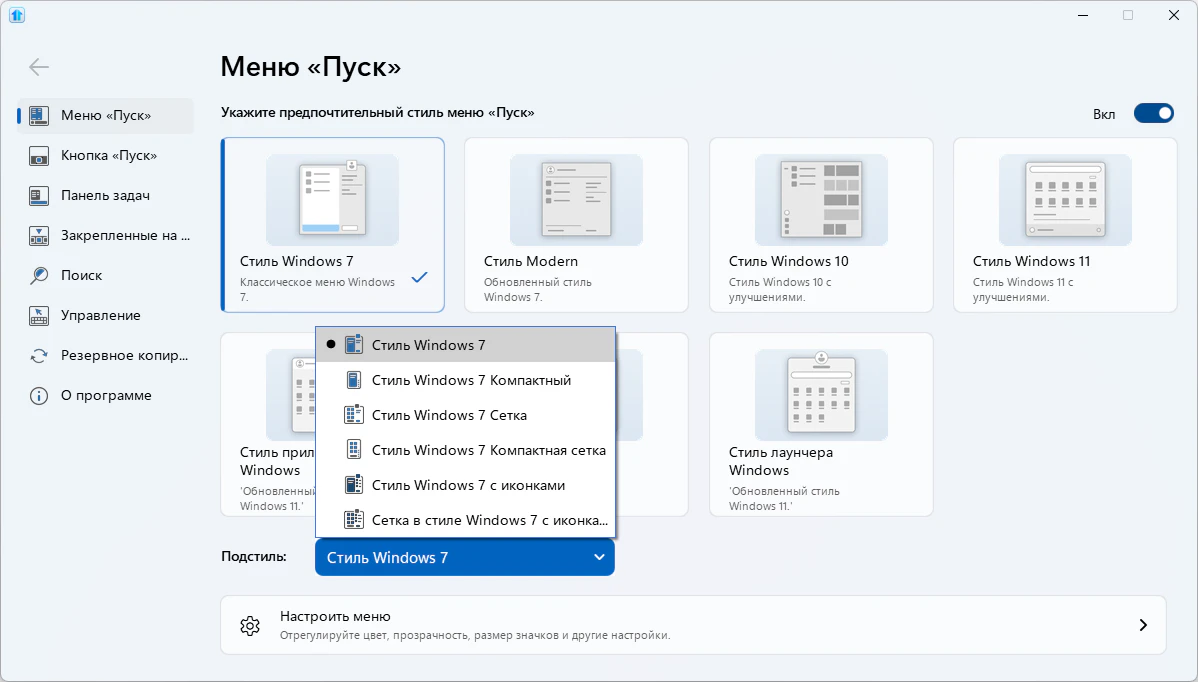Click the Стиль Windows 10 card title
This screenshot has width=1198, height=682.
pos(788,261)
